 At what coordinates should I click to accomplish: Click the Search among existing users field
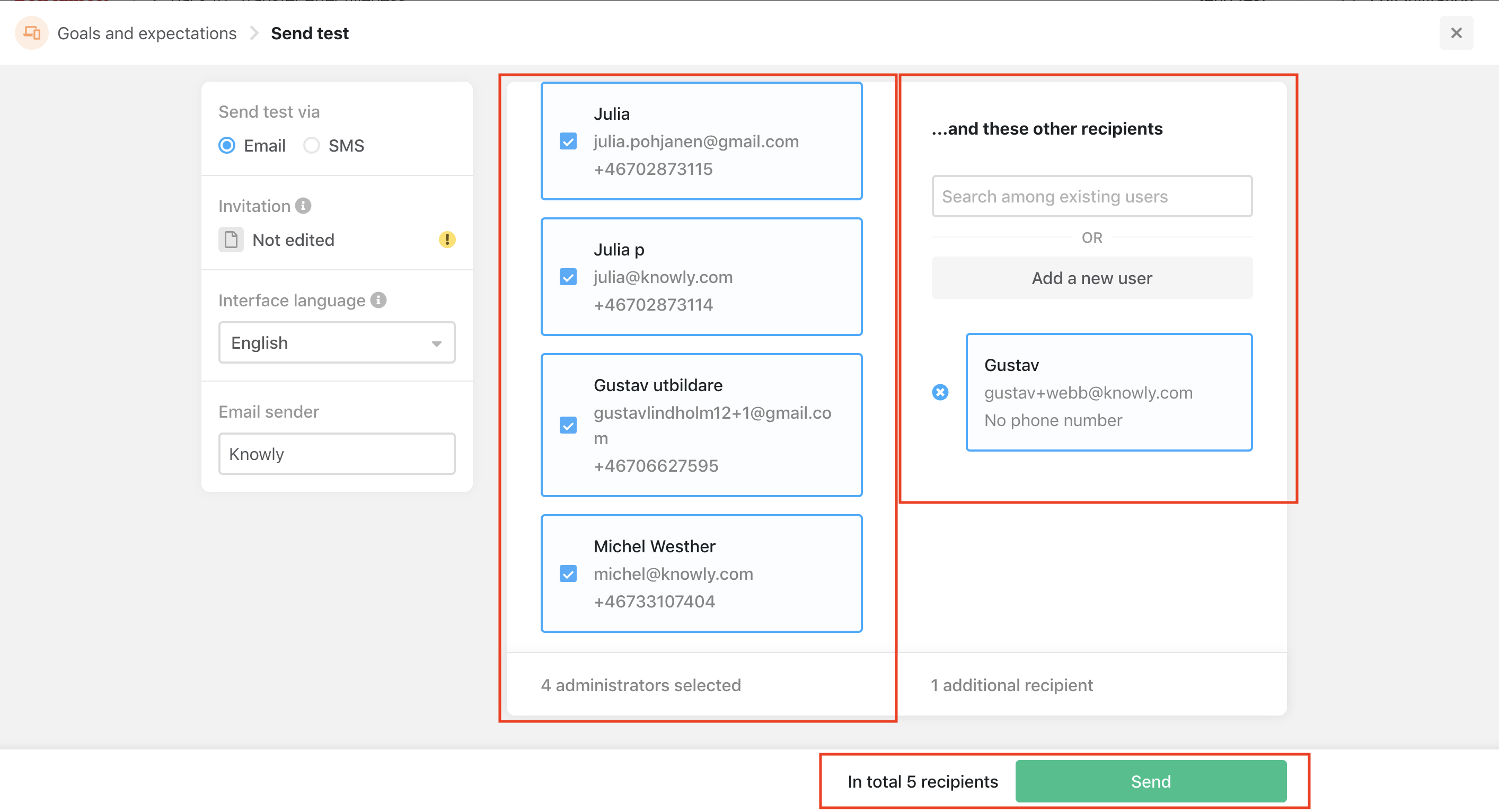pyautogui.click(x=1092, y=196)
